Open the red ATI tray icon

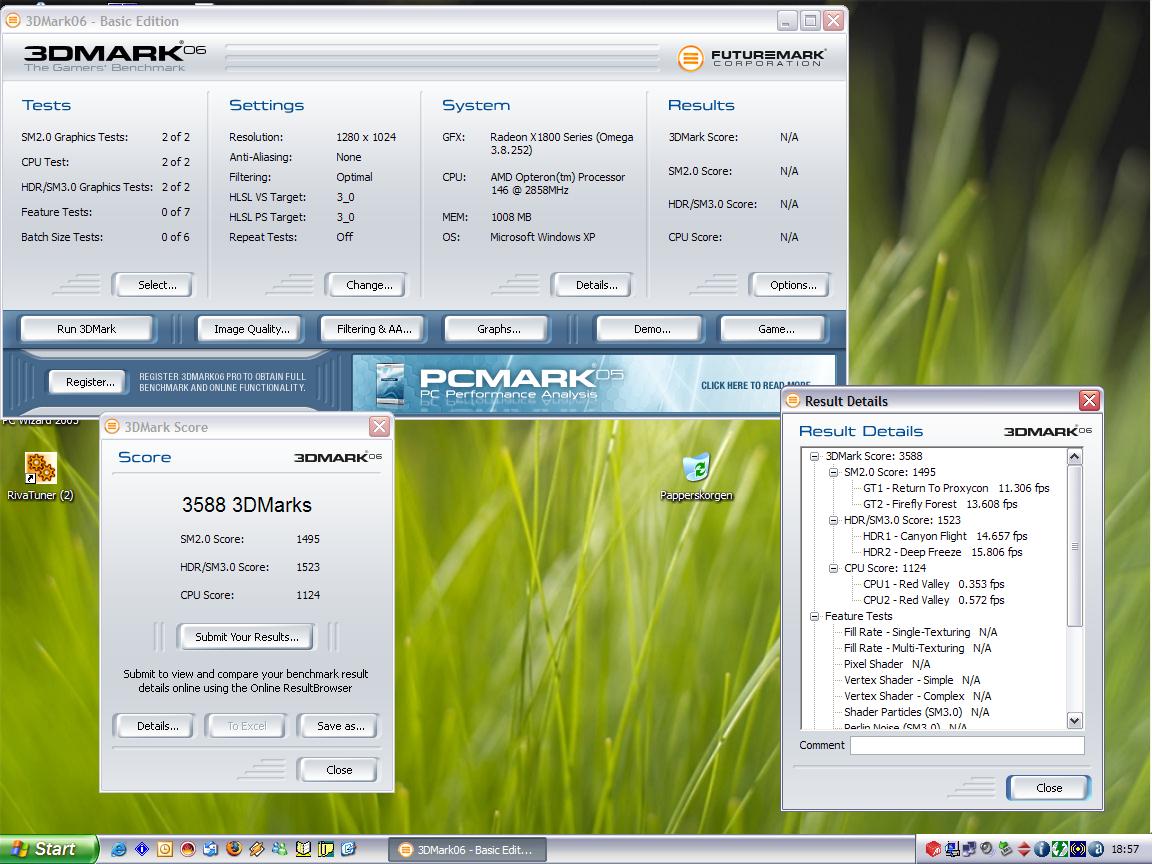(x=933, y=849)
